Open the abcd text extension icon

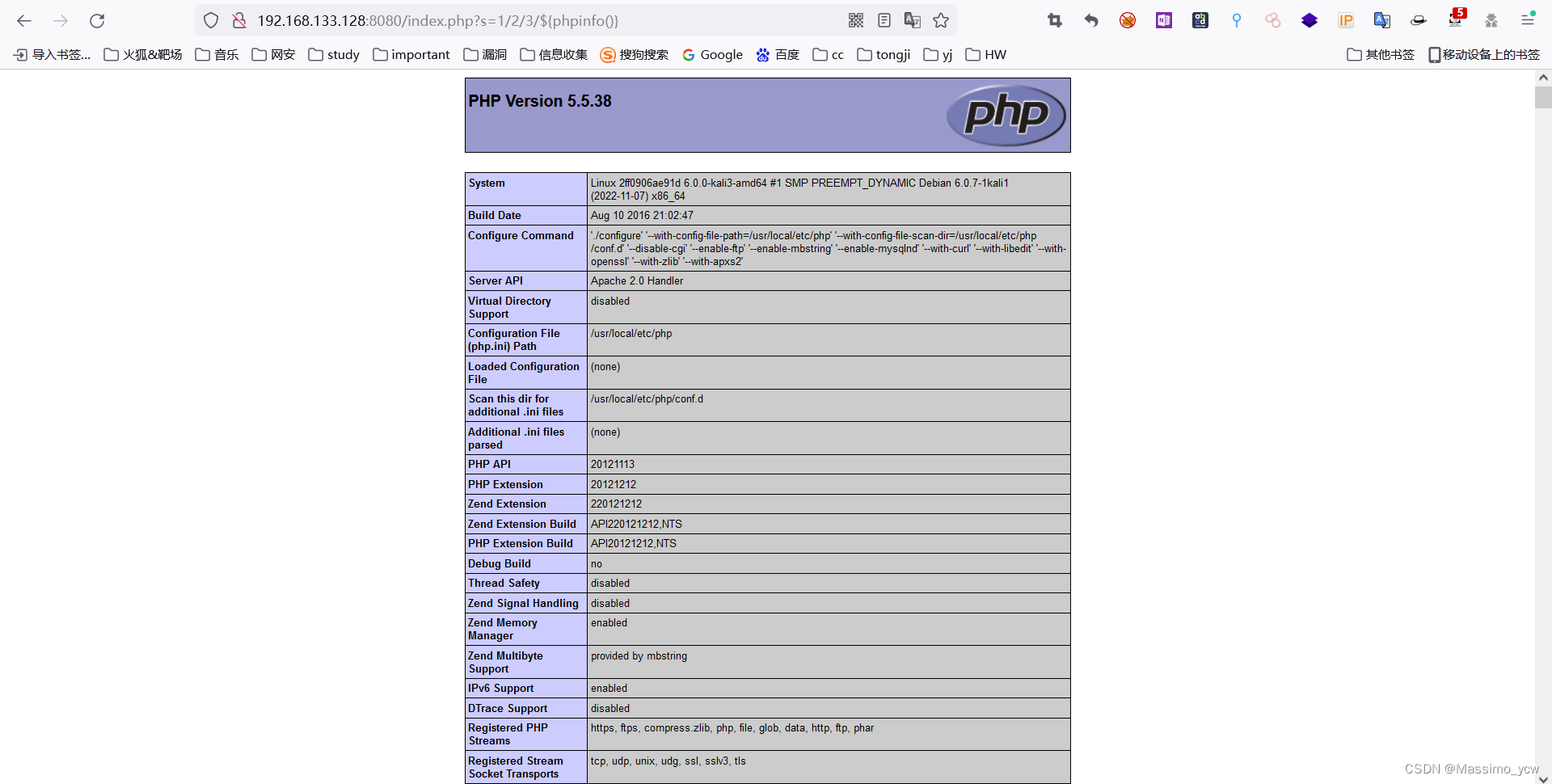pyautogui.click(x=1200, y=21)
